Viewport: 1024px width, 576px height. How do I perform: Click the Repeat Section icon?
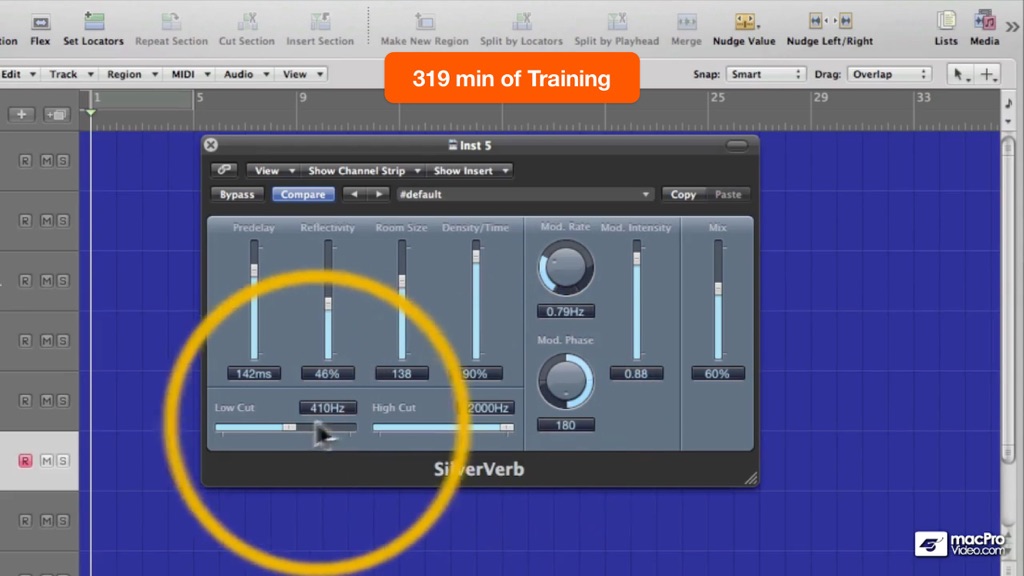[x=171, y=22]
